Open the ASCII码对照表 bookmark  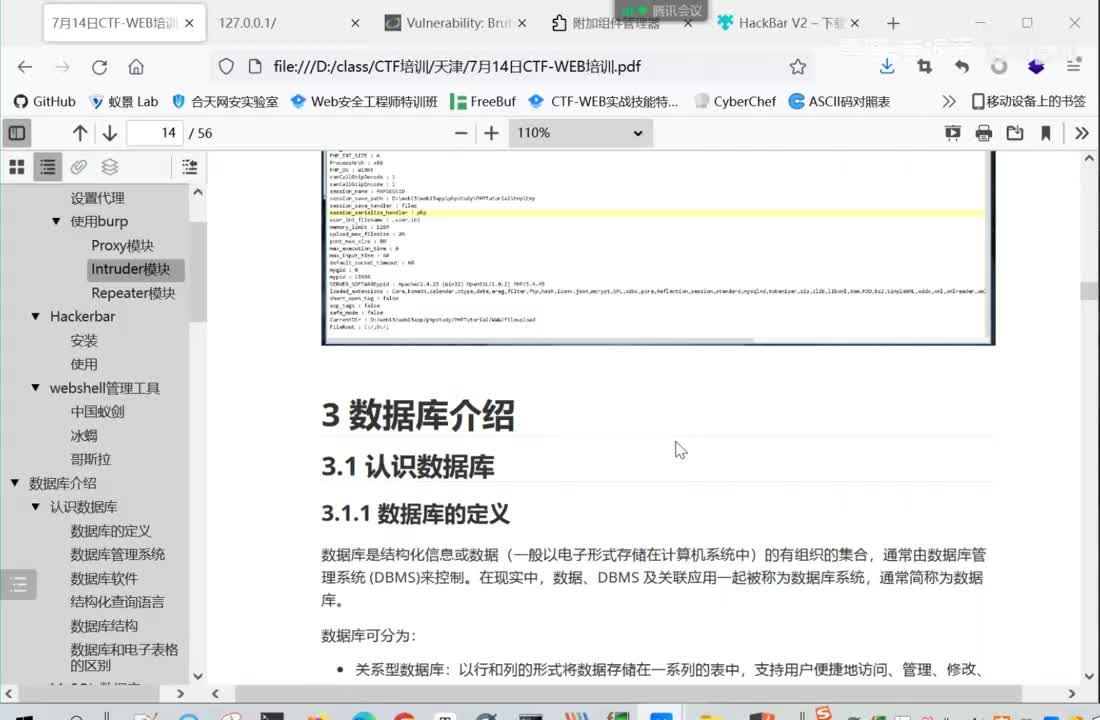839,102
